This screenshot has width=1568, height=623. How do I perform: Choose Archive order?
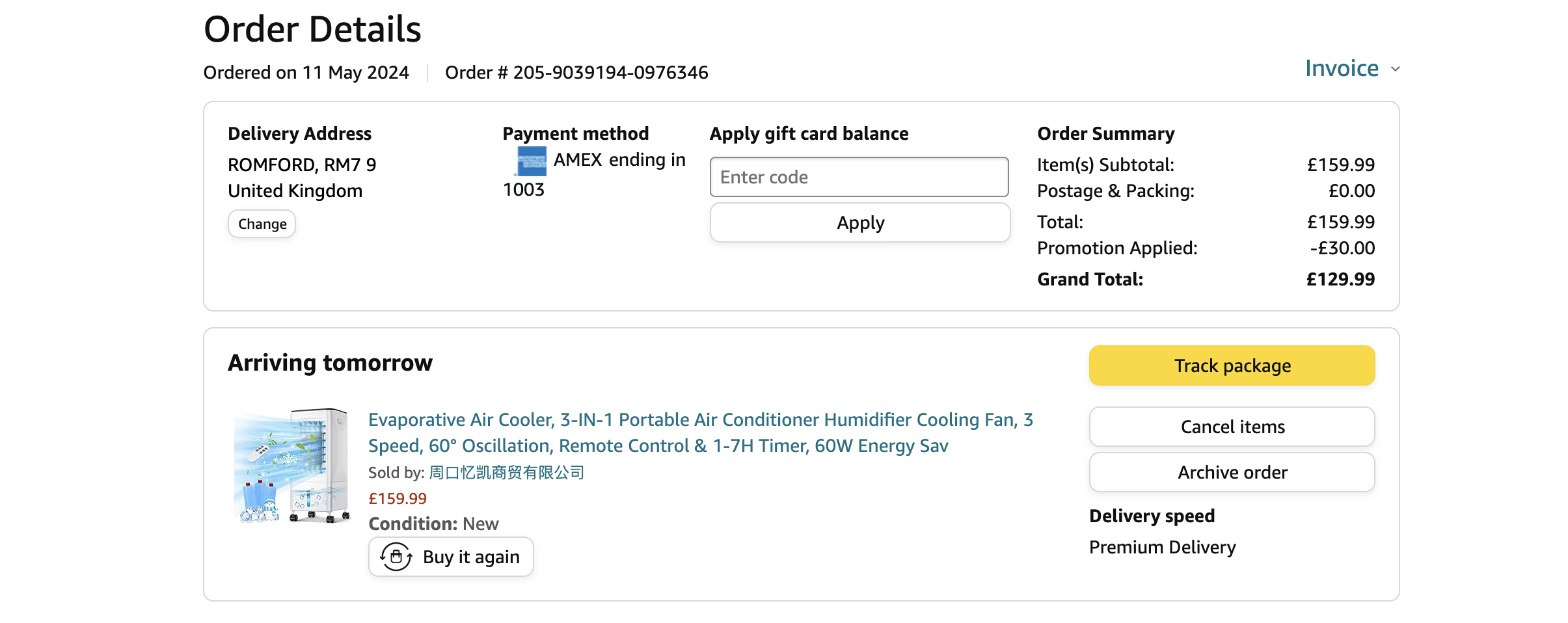1232,472
